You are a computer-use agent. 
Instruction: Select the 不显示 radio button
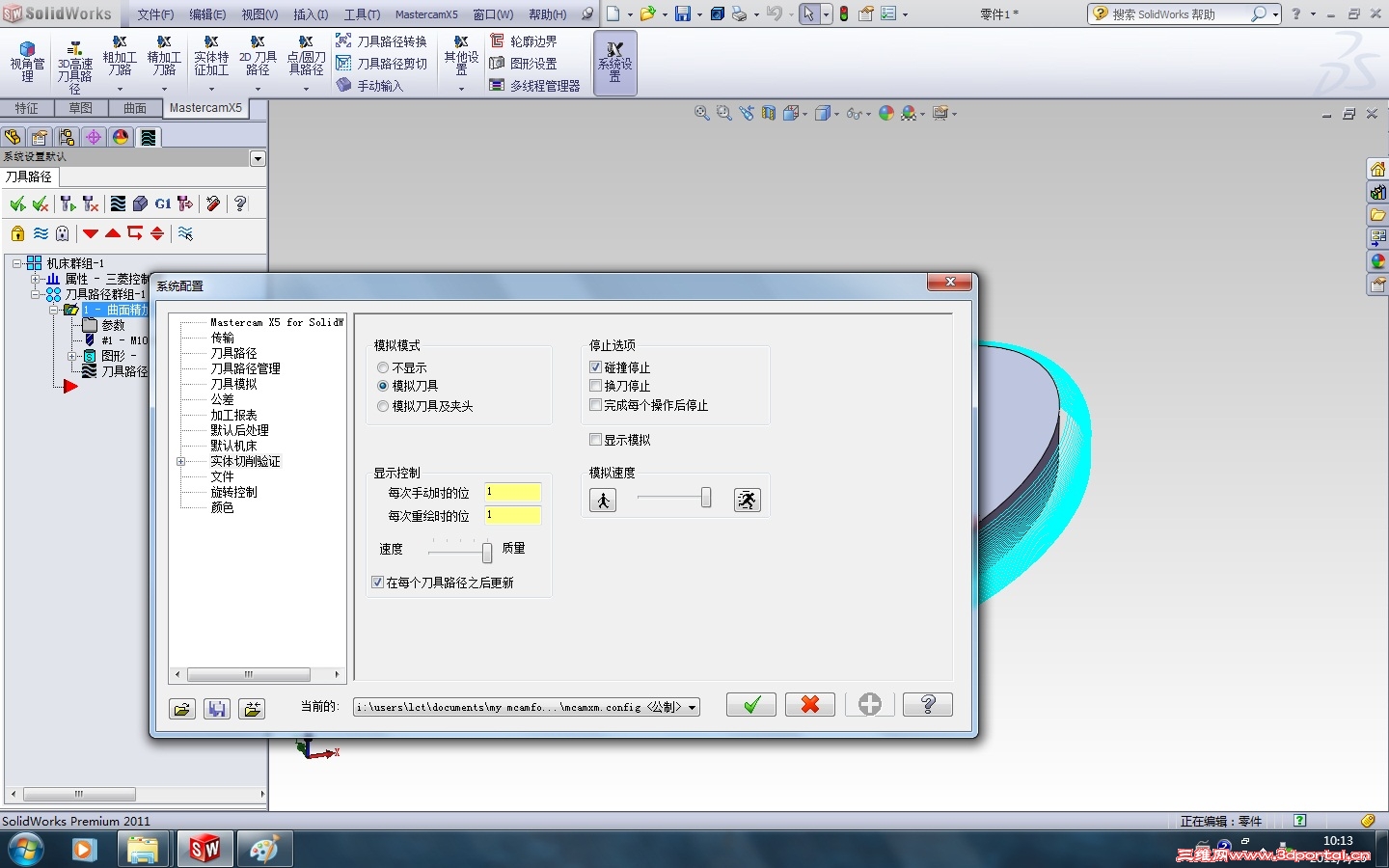[x=383, y=368]
